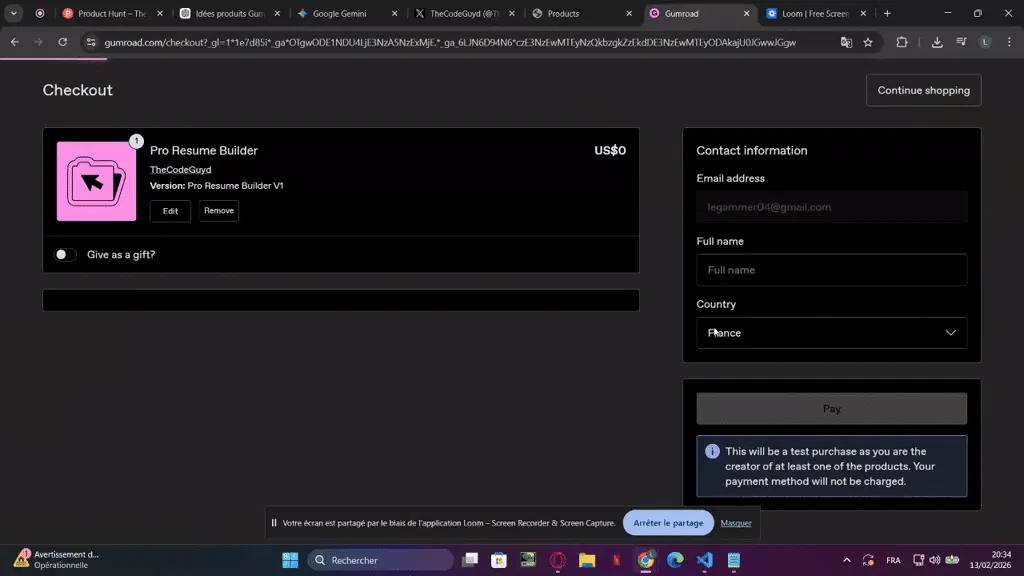This screenshot has width=1024, height=576.
Task: Click the Avertissement notification widget on taskbar
Action: click(57, 560)
